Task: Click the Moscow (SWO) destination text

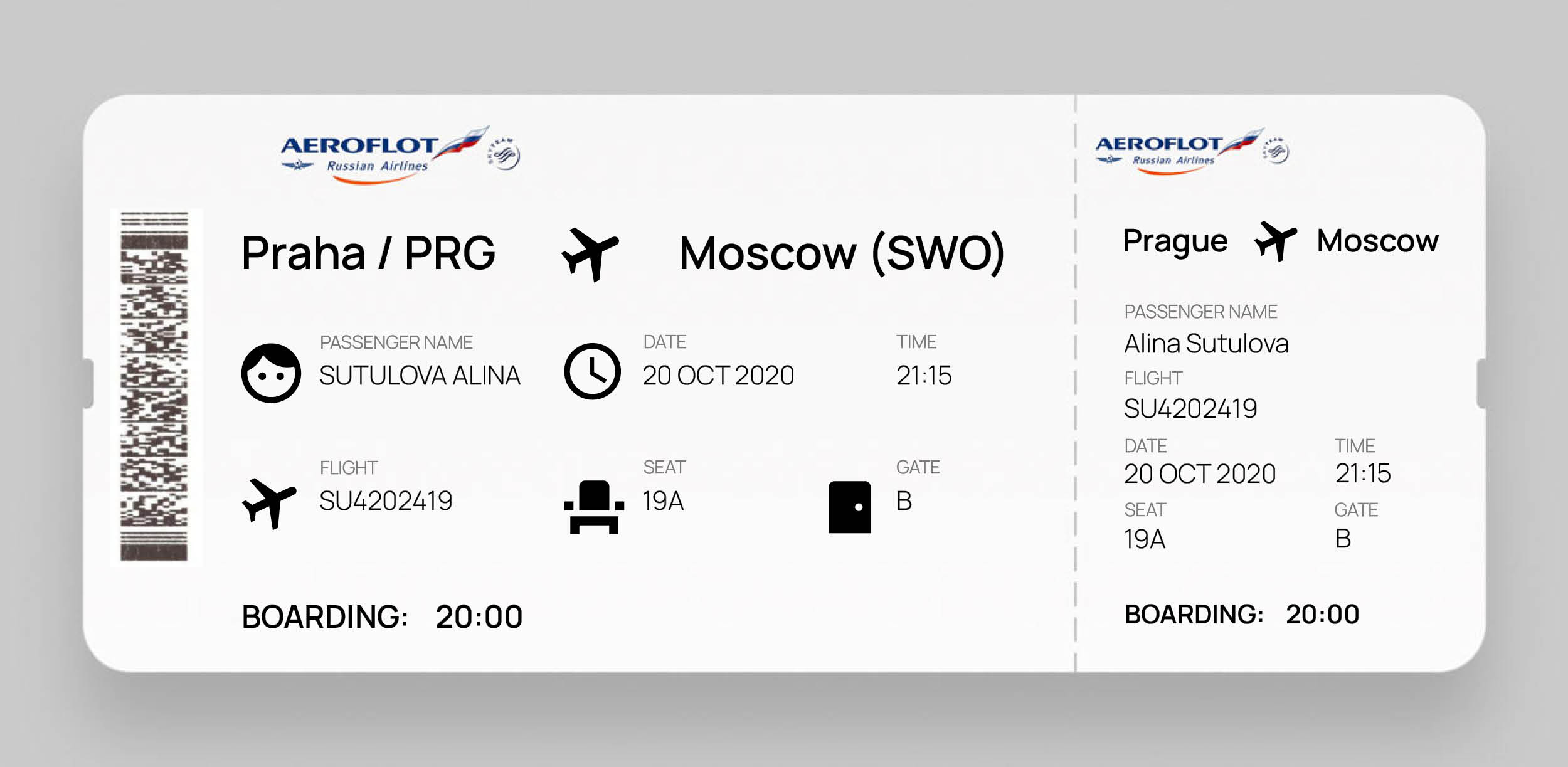Action: [x=841, y=253]
